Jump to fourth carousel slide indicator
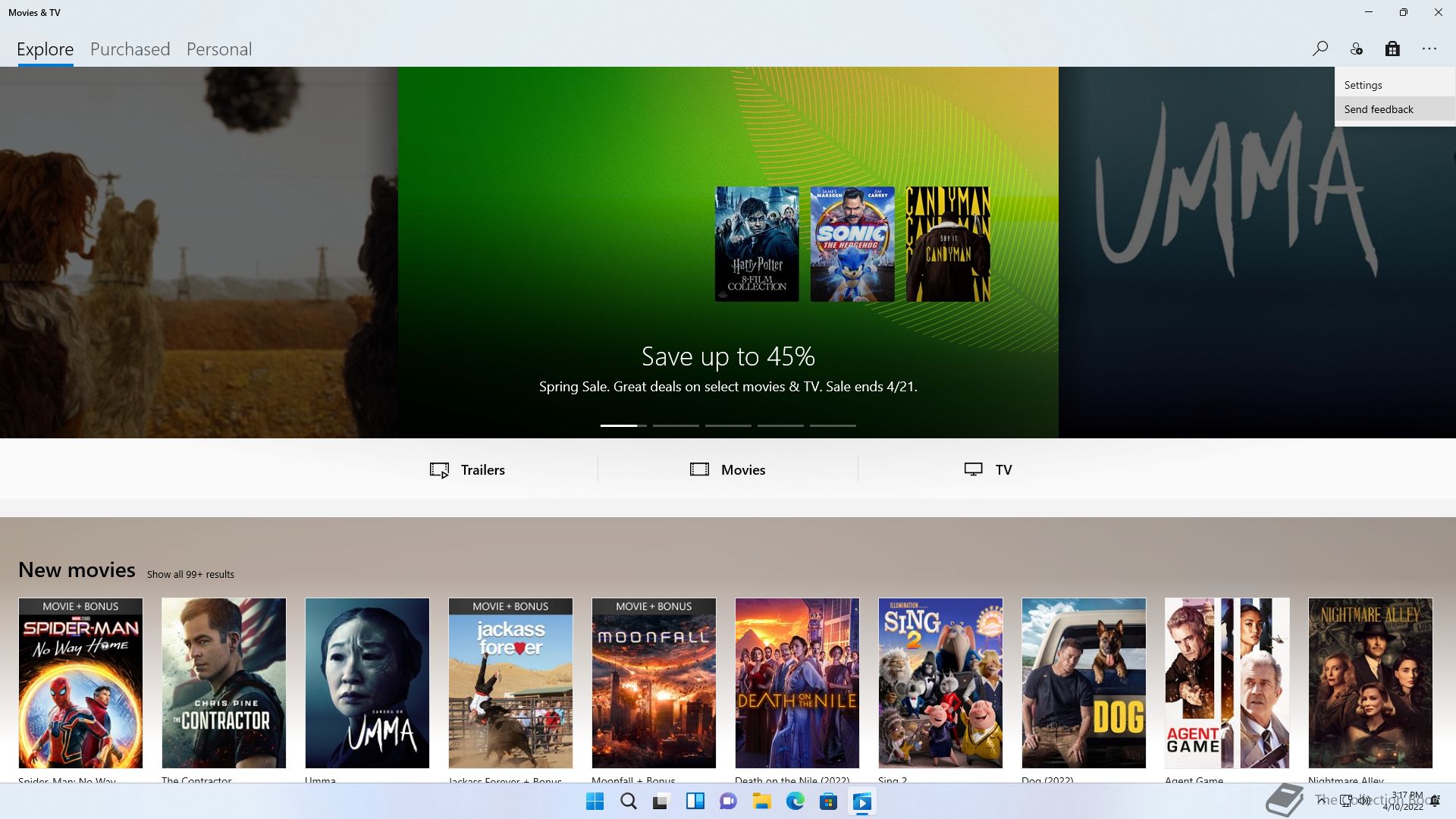The height and width of the screenshot is (819, 1456). tap(780, 425)
